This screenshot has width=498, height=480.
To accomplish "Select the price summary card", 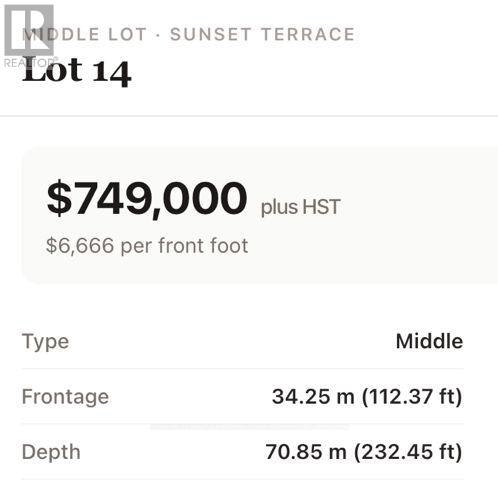I will tap(260, 216).
